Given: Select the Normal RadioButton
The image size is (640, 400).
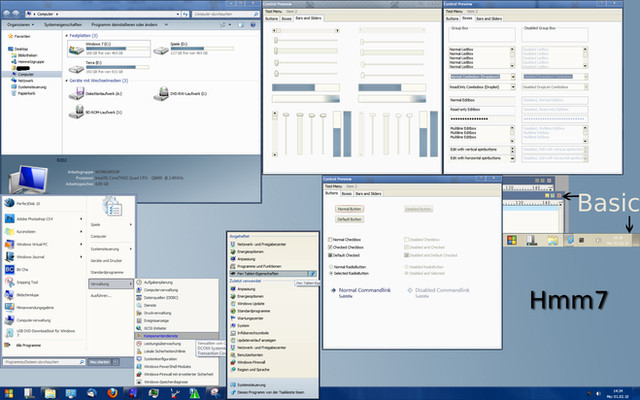Looking at the screenshot, I should tap(331, 267).
